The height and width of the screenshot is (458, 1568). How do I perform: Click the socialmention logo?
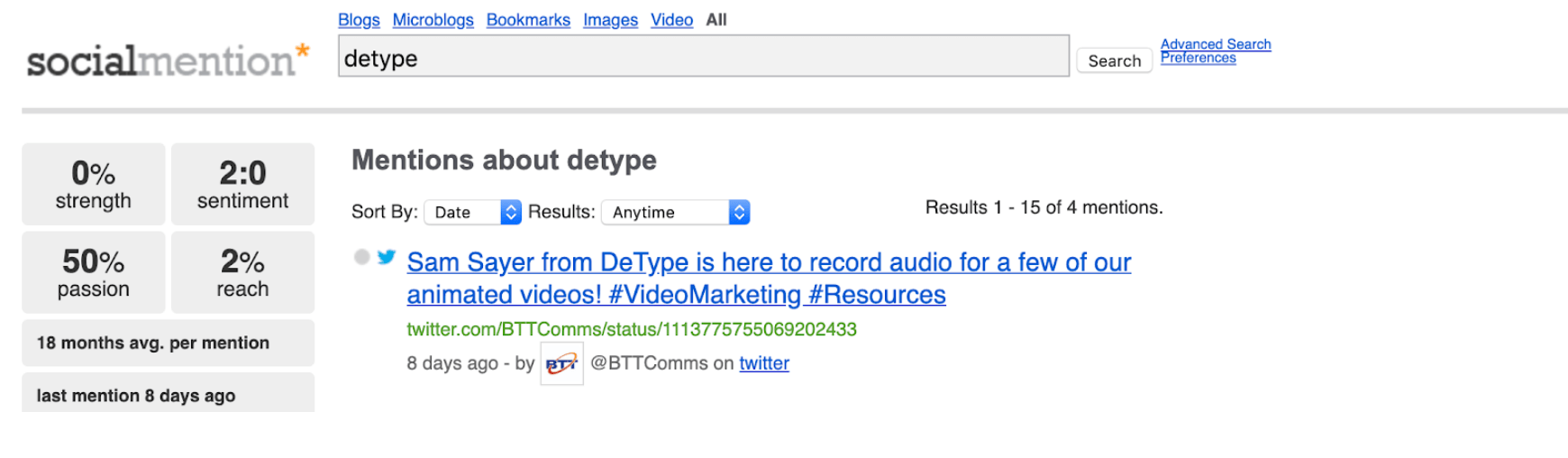[168, 60]
